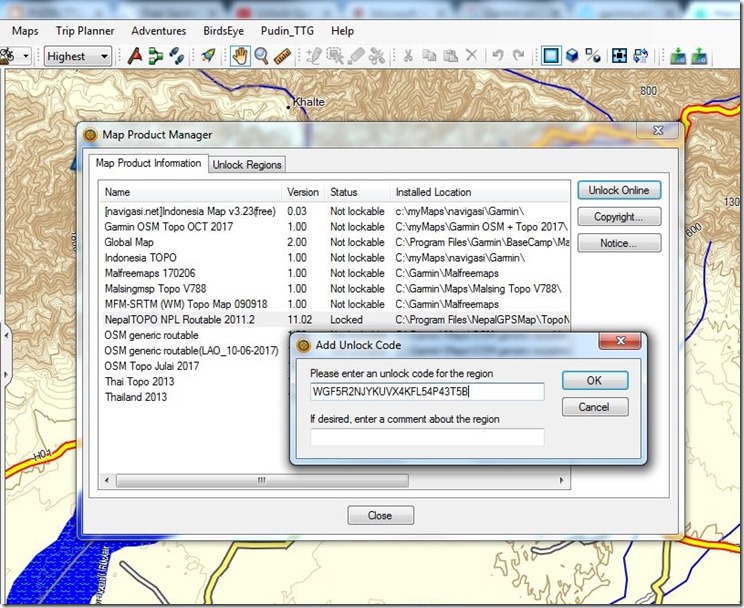The width and height of the screenshot is (744, 608).
Task: Select the Zoom magnifier tool
Action: click(x=261, y=56)
